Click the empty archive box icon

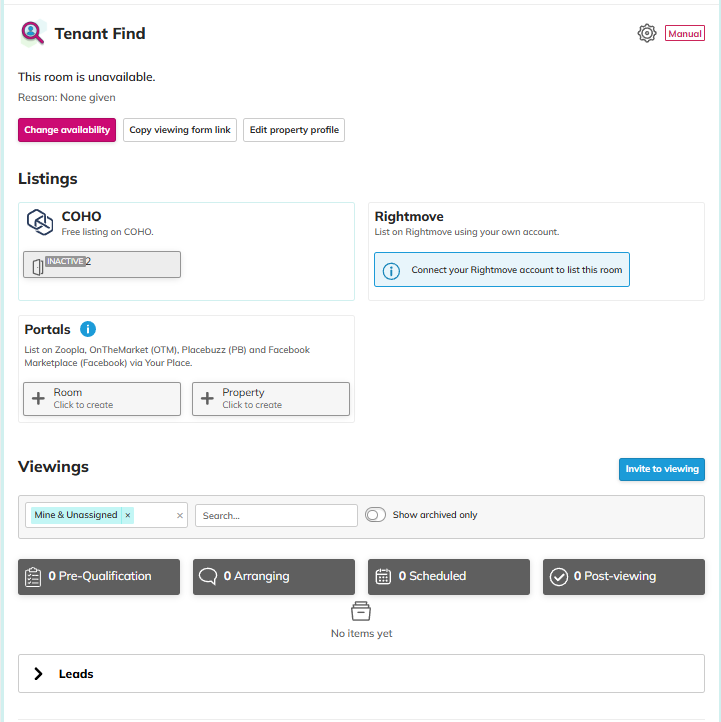pos(361,611)
